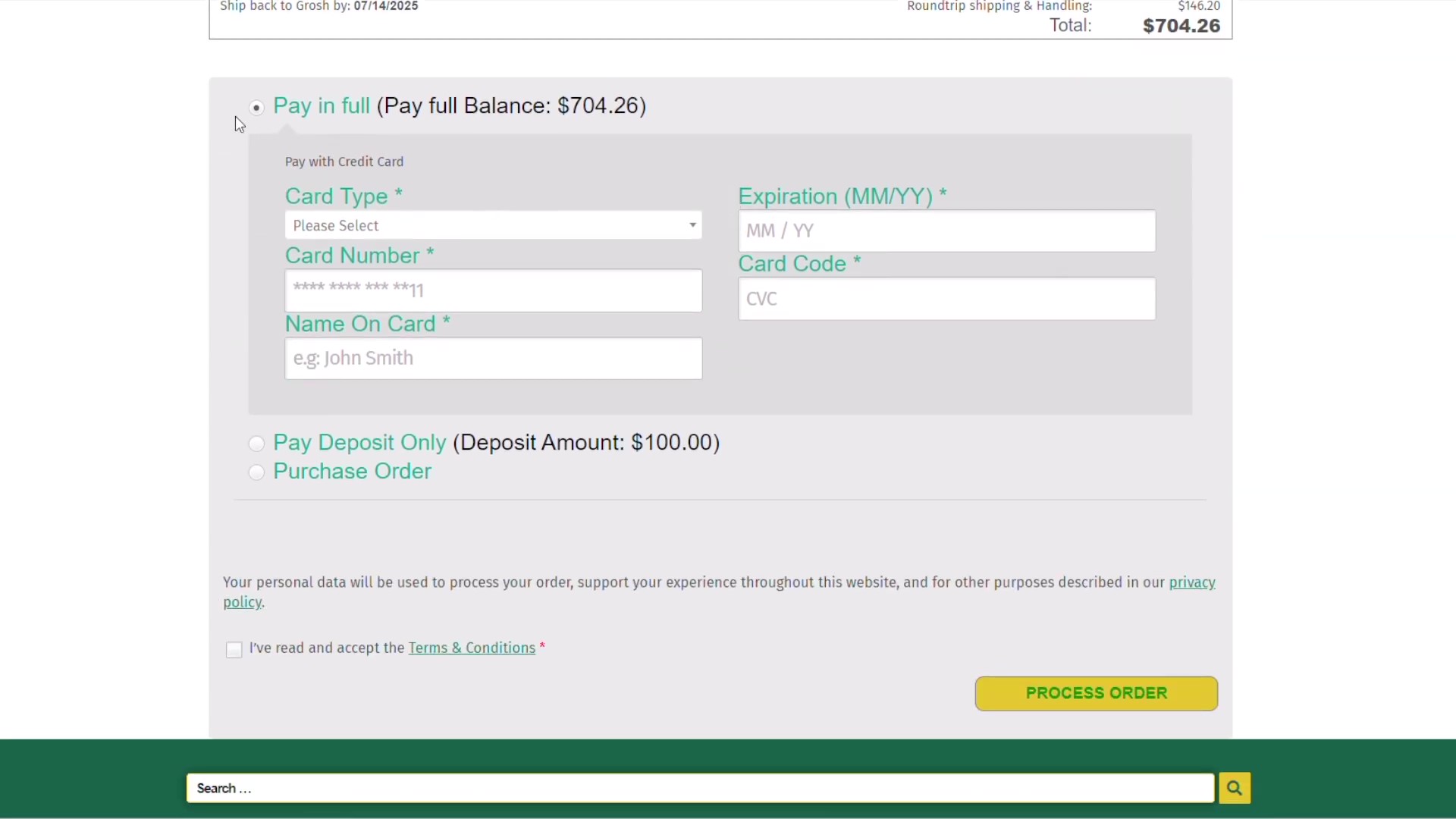Click the Pay in full label text
Viewport: 1456px width, 819px height.
[x=322, y=105]
